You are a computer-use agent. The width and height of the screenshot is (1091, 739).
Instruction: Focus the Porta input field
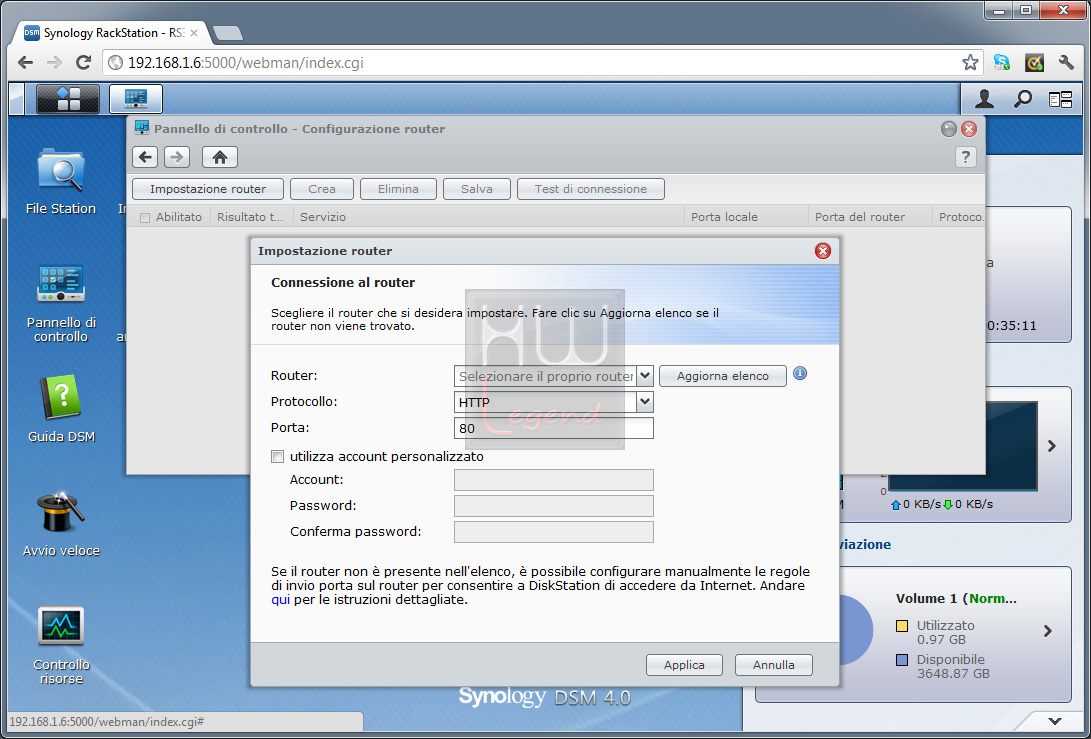coord(554,428)
